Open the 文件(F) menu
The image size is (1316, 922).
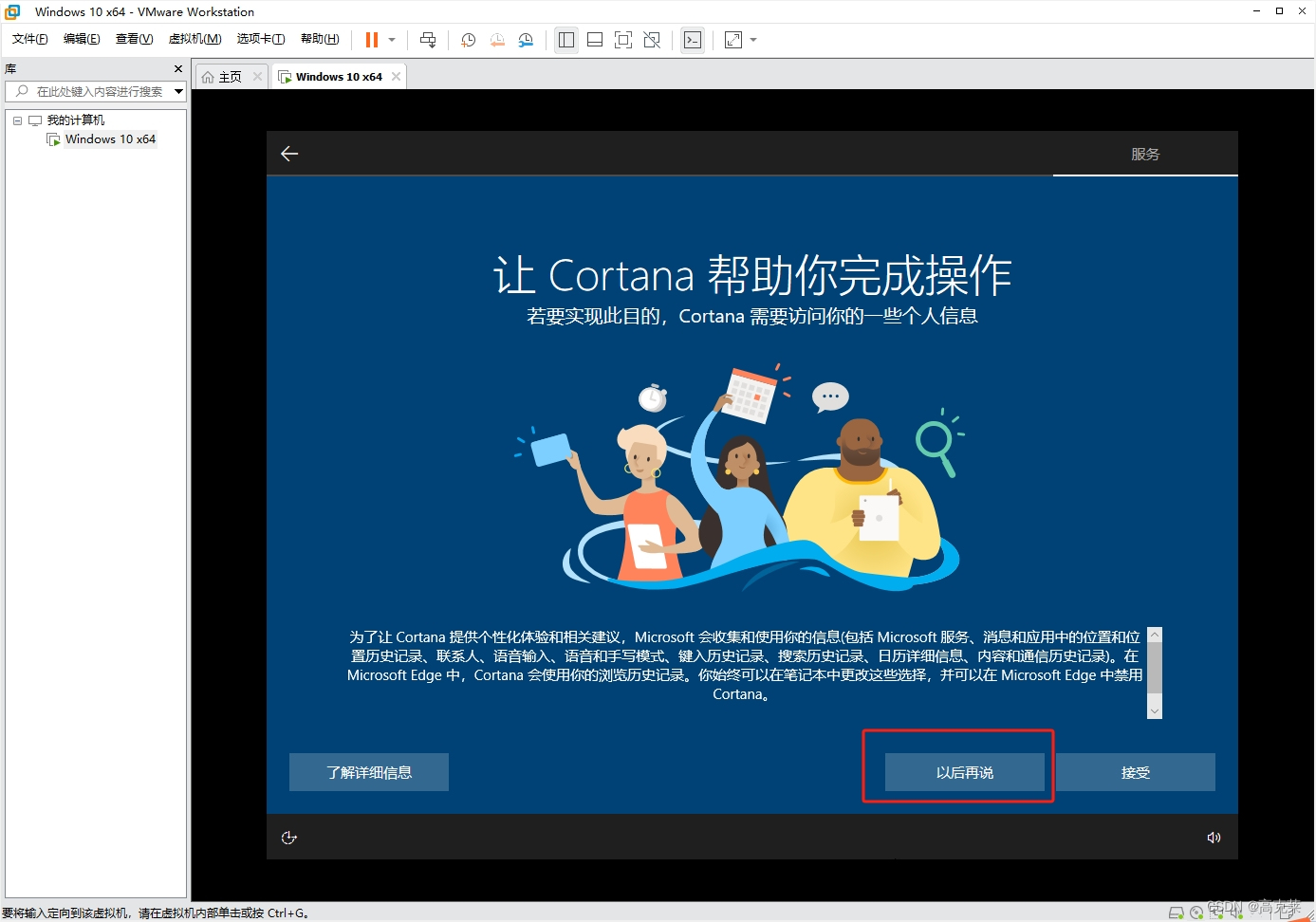[30, 39]
